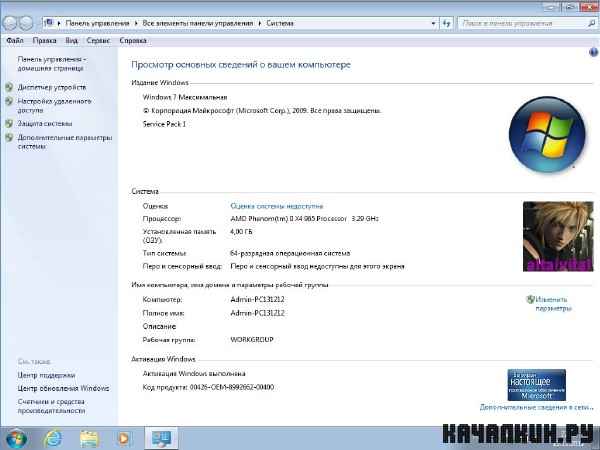The height and width of the screenshot is (450, 600).
Task: Click the genuine Microsoft software badge
Action: [536, 385]
